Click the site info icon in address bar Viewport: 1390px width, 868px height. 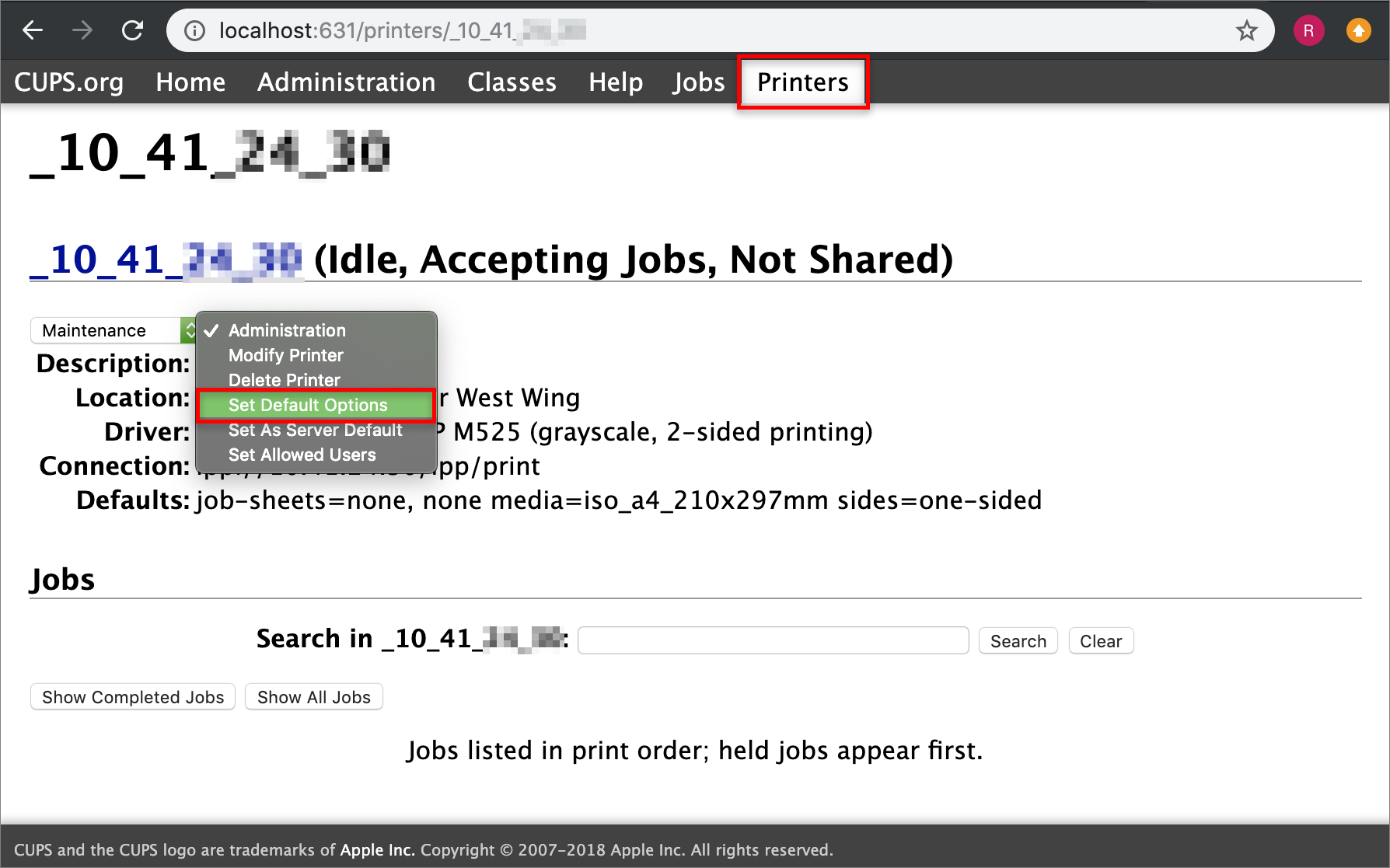click(194, 31)
